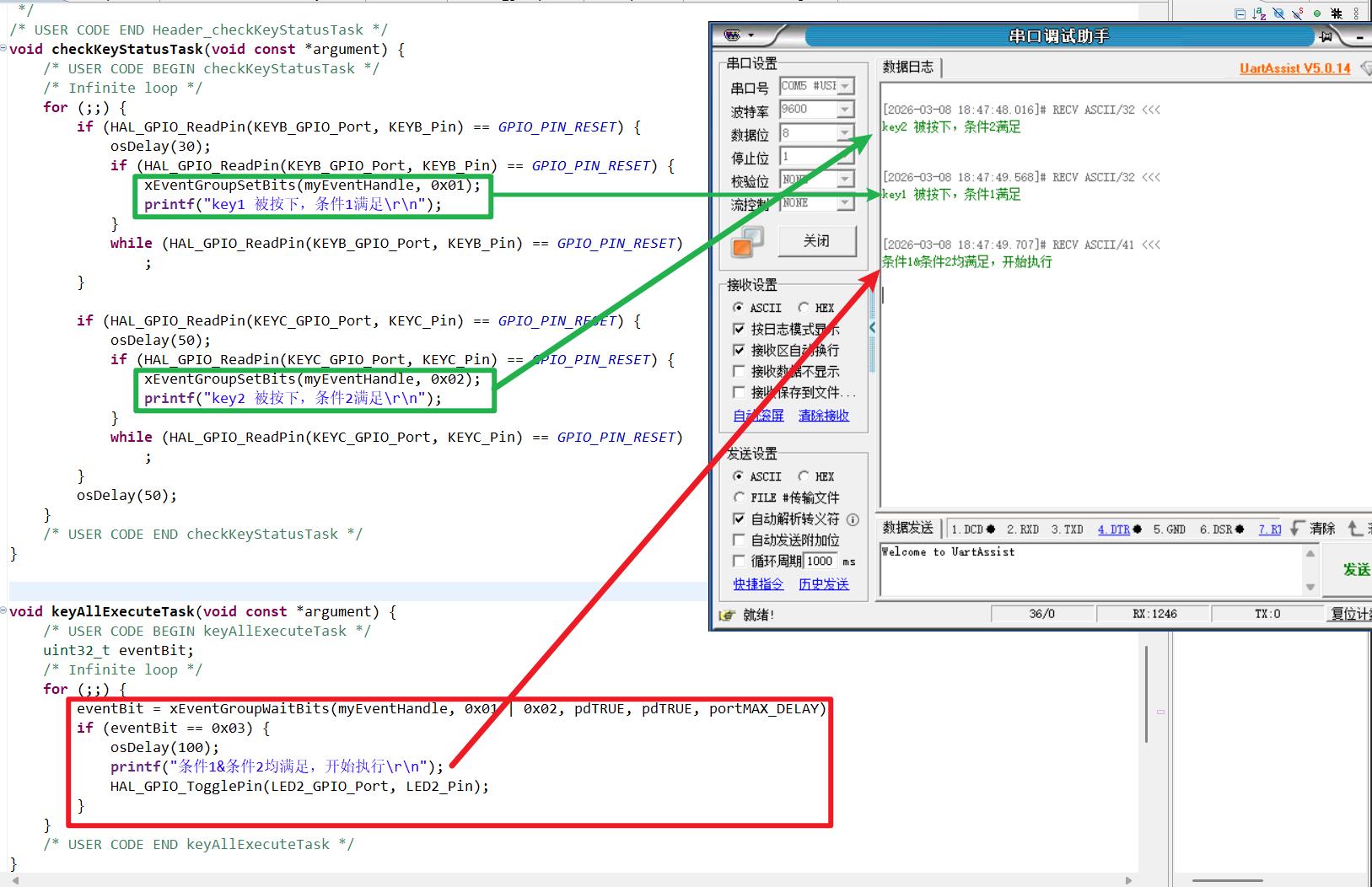
Task: Click the 关闭 button to close the serial port
Action: pos(816,241)
